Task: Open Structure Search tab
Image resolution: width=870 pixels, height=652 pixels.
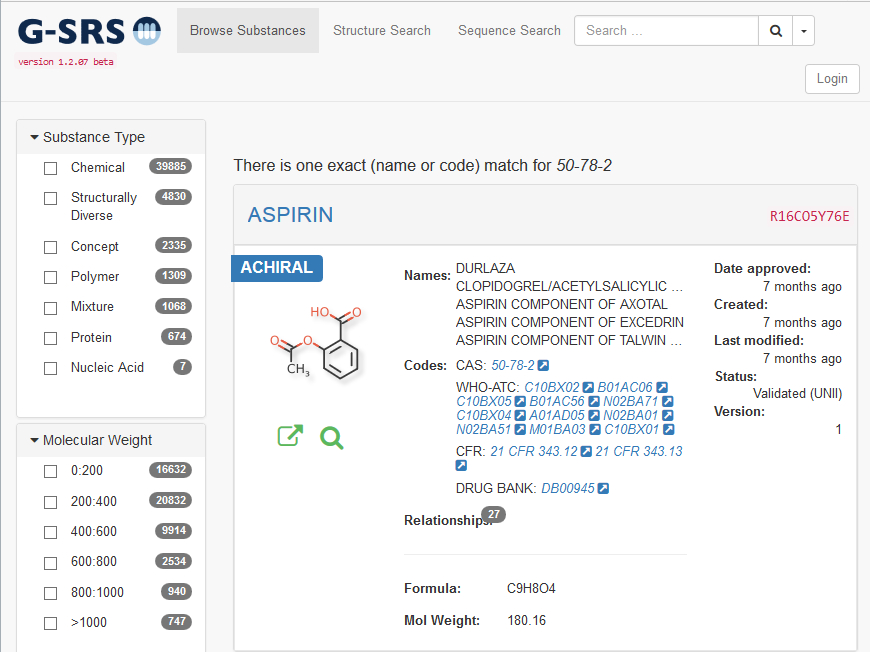Action: [382, 31]
